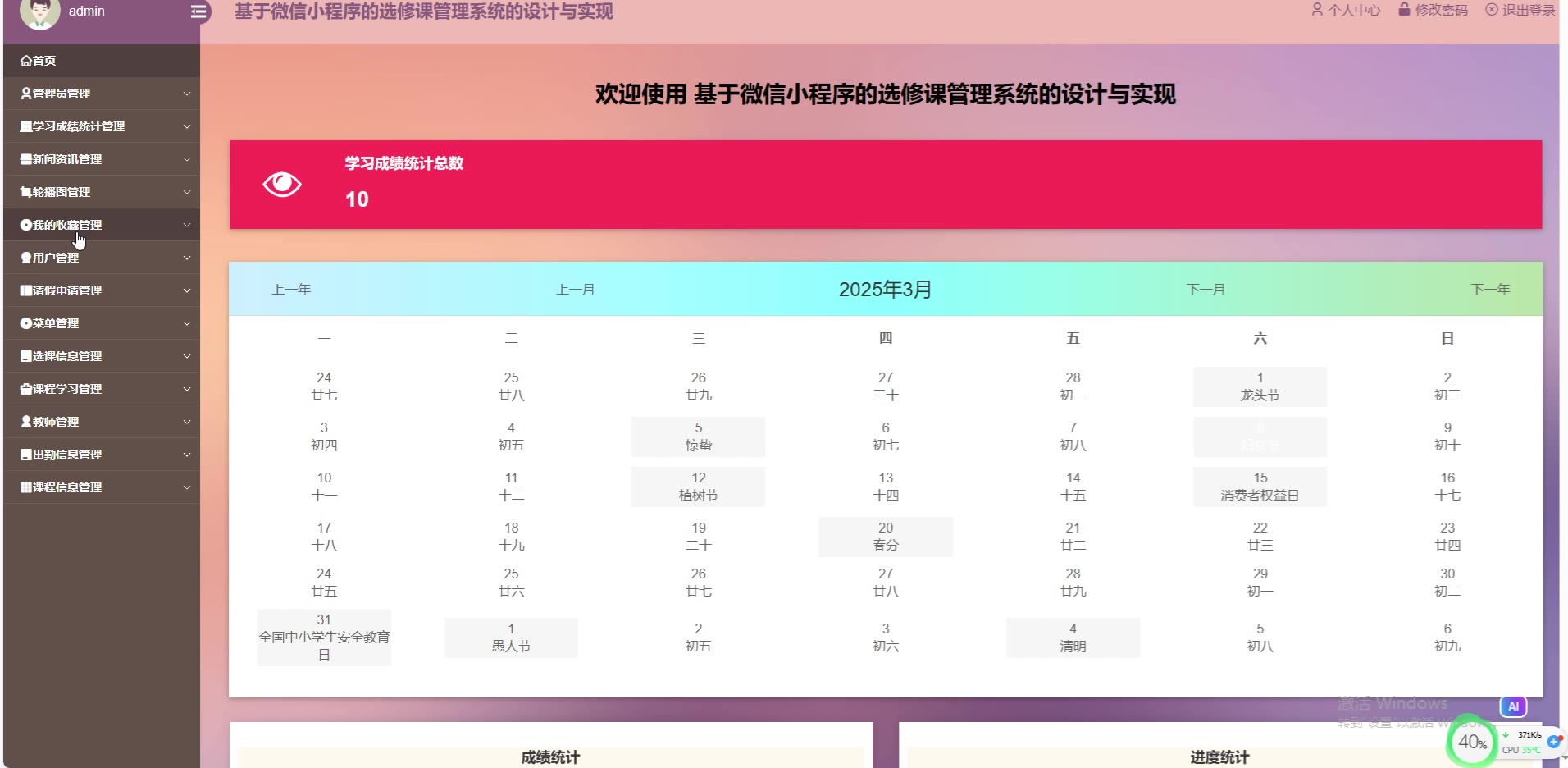Viewport: 1568px width, 768px height.
Task: Expand 用户管理 using its chevron arrow
Action: click(x=187, y=258)
